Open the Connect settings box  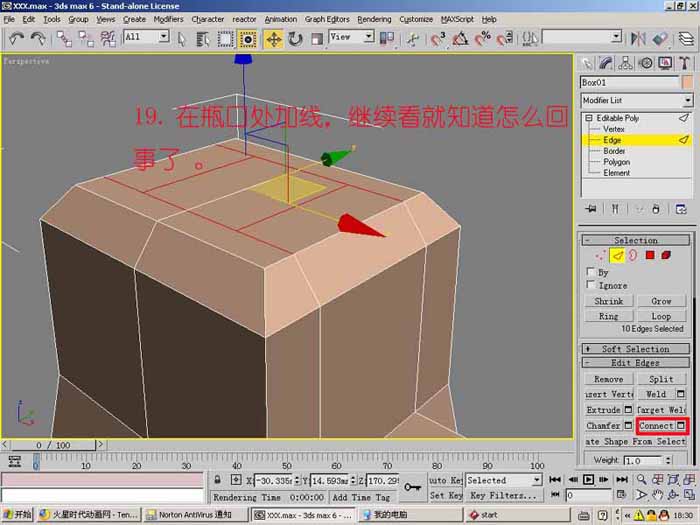click(x=680, y=426)
